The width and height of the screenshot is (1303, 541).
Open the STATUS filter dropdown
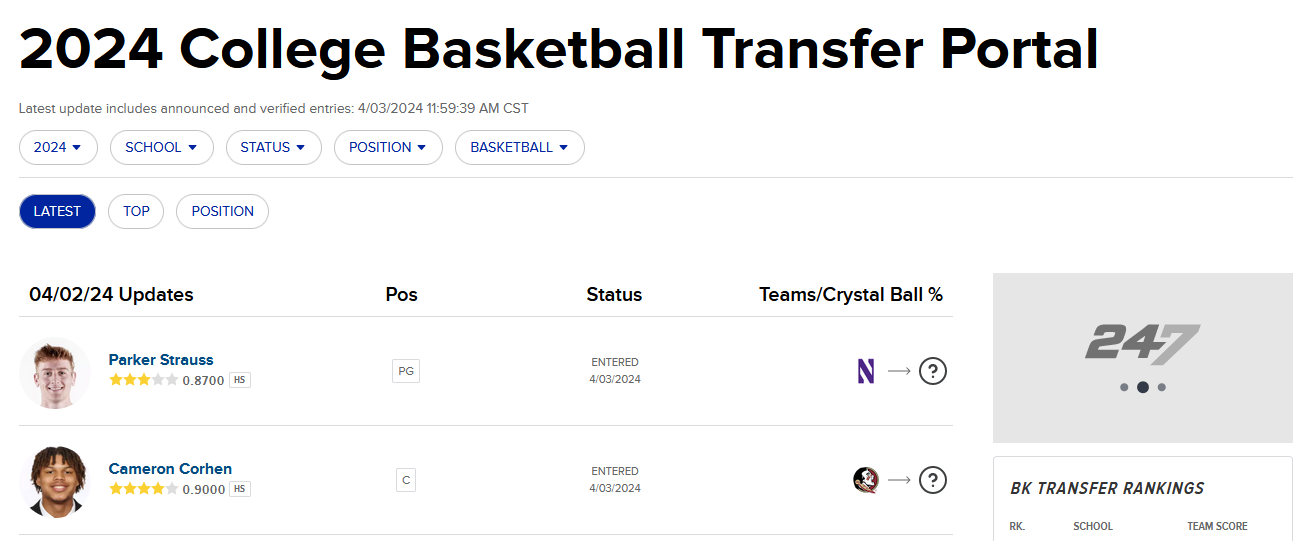(x=274, y=147)
